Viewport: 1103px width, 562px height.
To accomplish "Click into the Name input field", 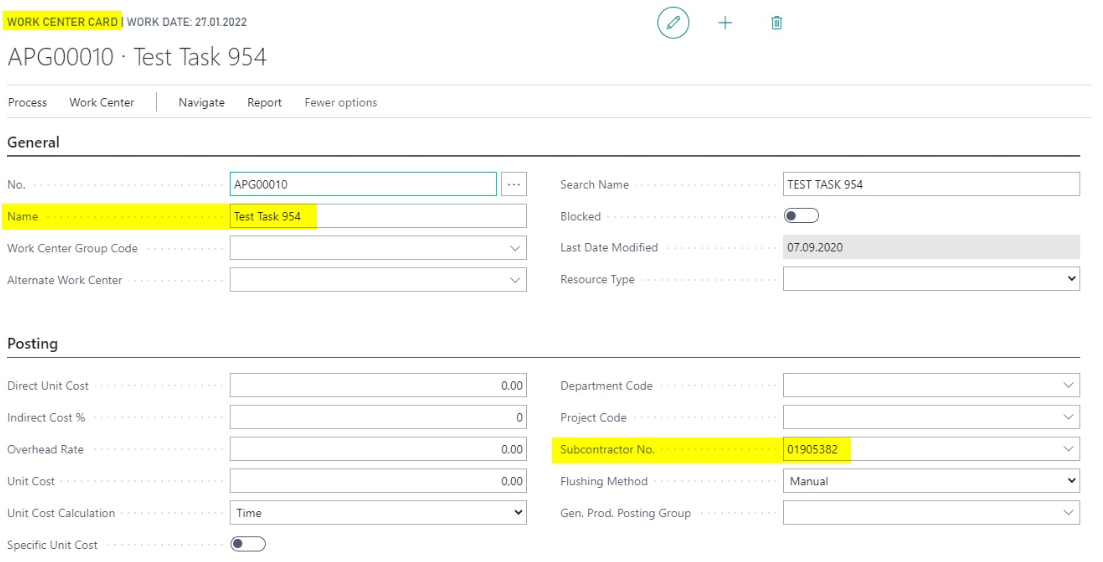I will coord(378,216).
